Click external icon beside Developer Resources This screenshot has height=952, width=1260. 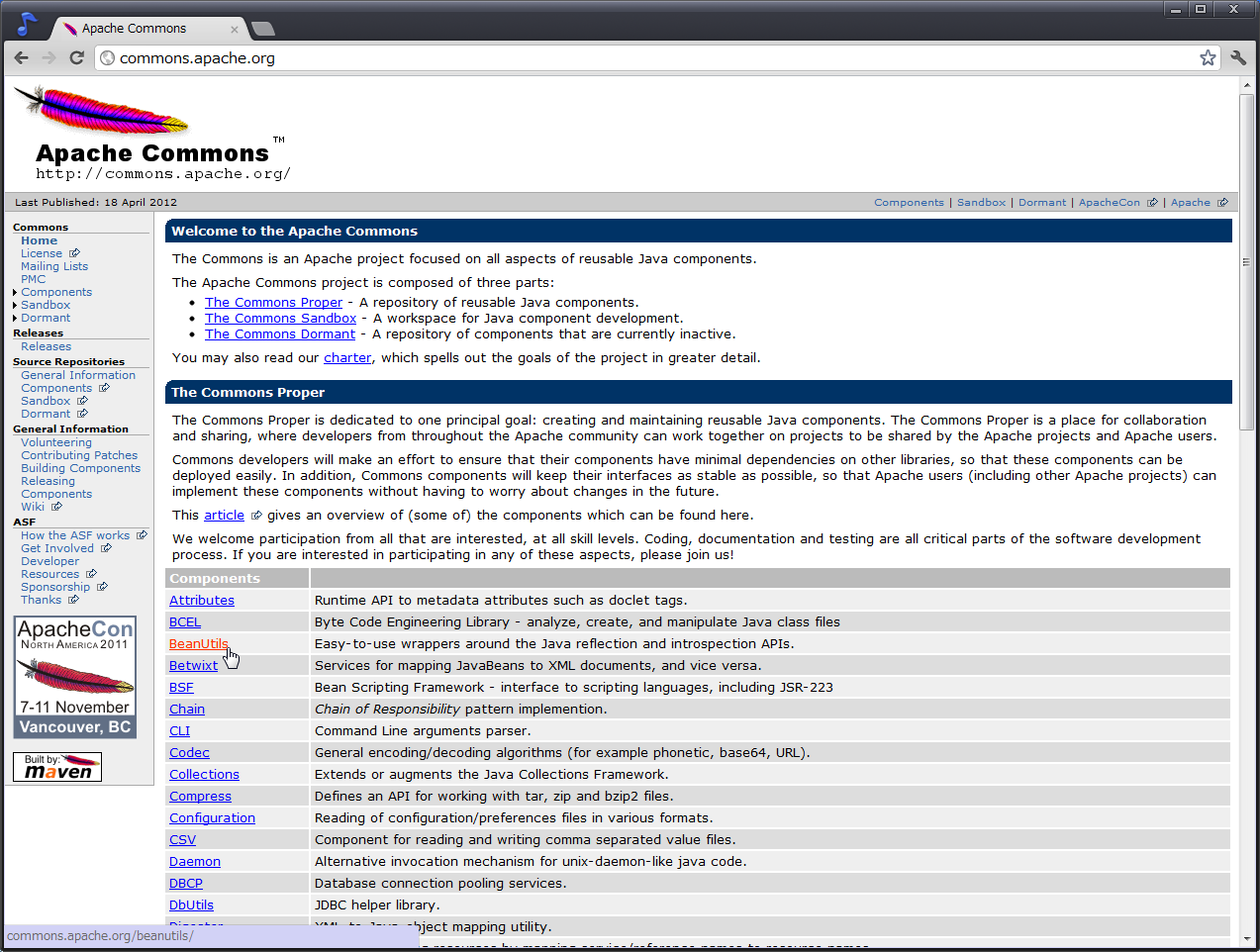pos(91,574)
